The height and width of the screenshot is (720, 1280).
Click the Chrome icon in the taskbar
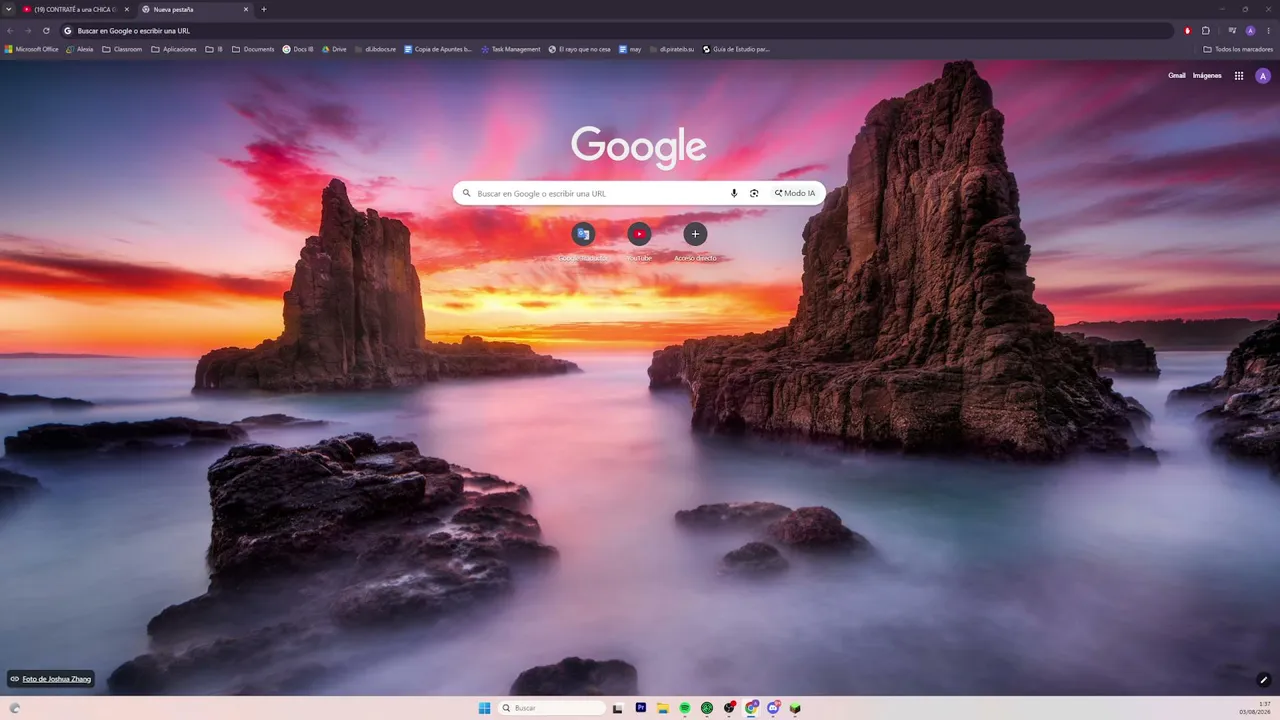(751, 708)
